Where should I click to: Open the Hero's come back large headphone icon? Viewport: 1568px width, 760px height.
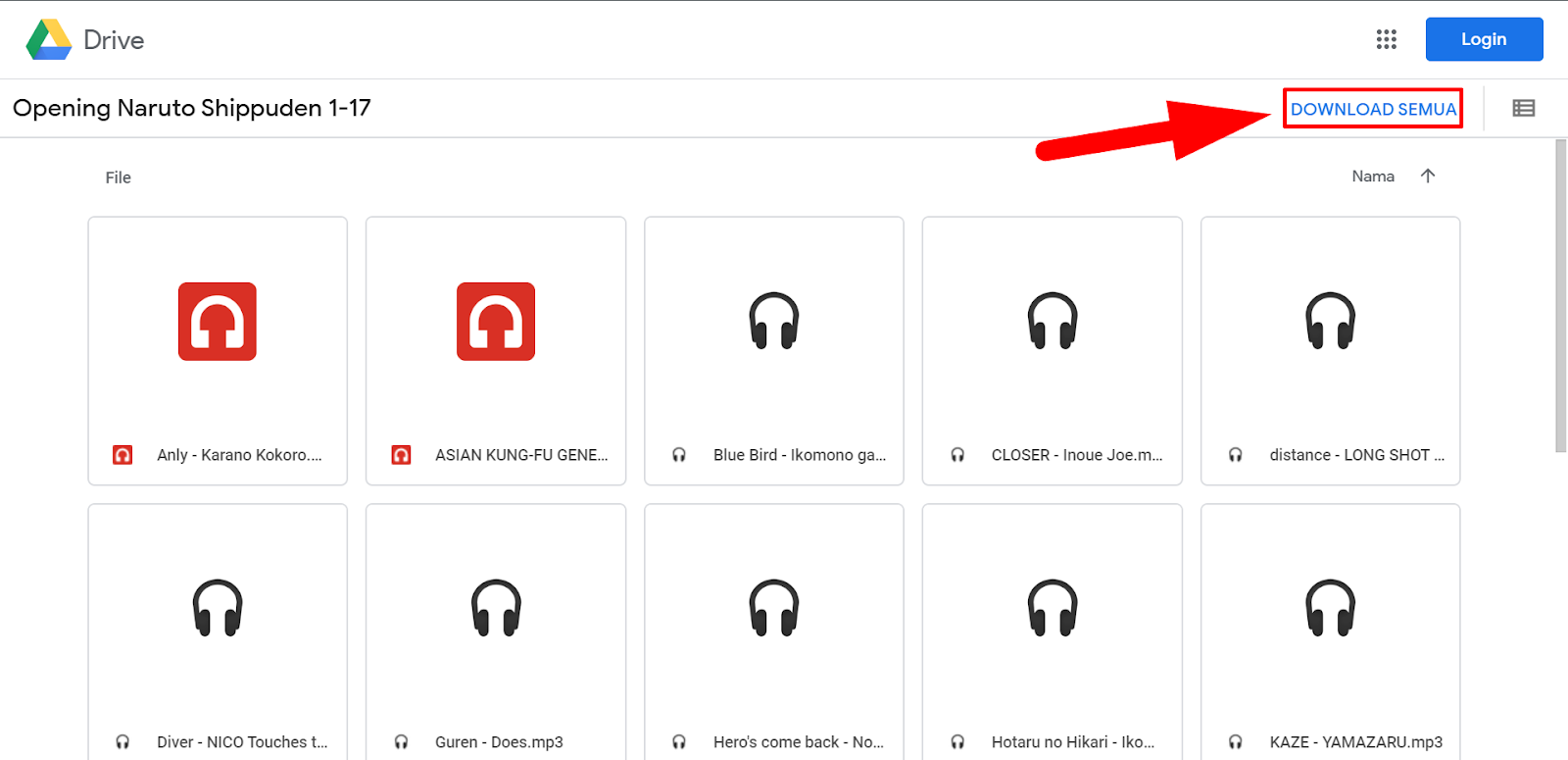(774, 608)
